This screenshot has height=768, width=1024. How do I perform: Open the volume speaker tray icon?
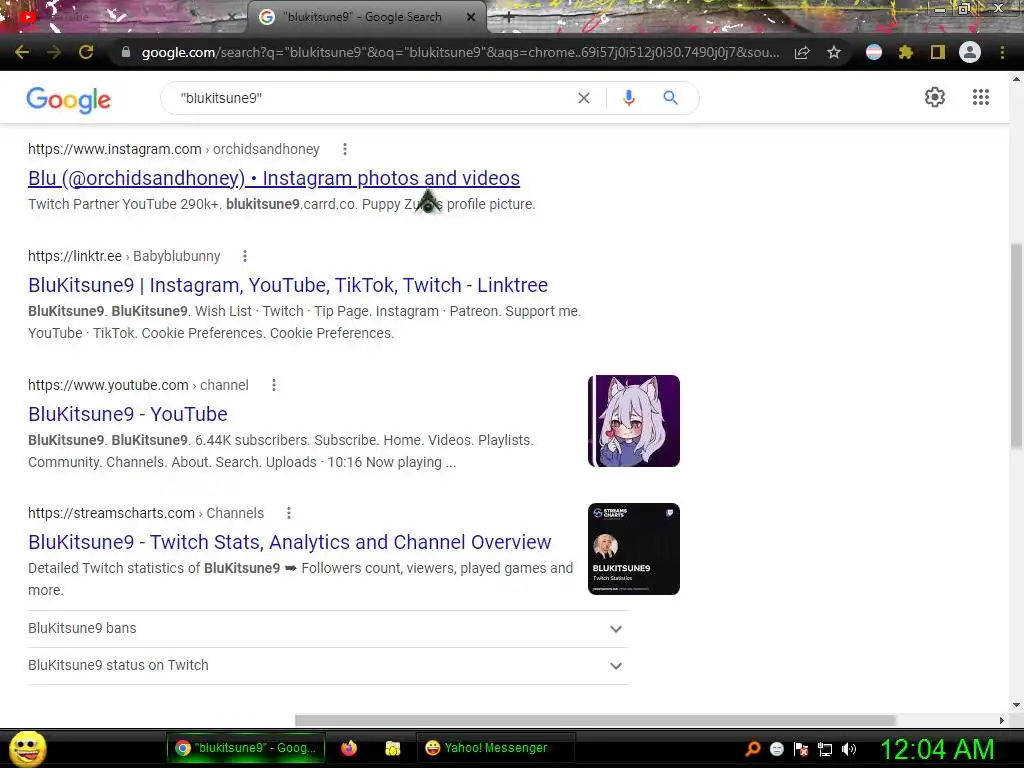[849, 749]
